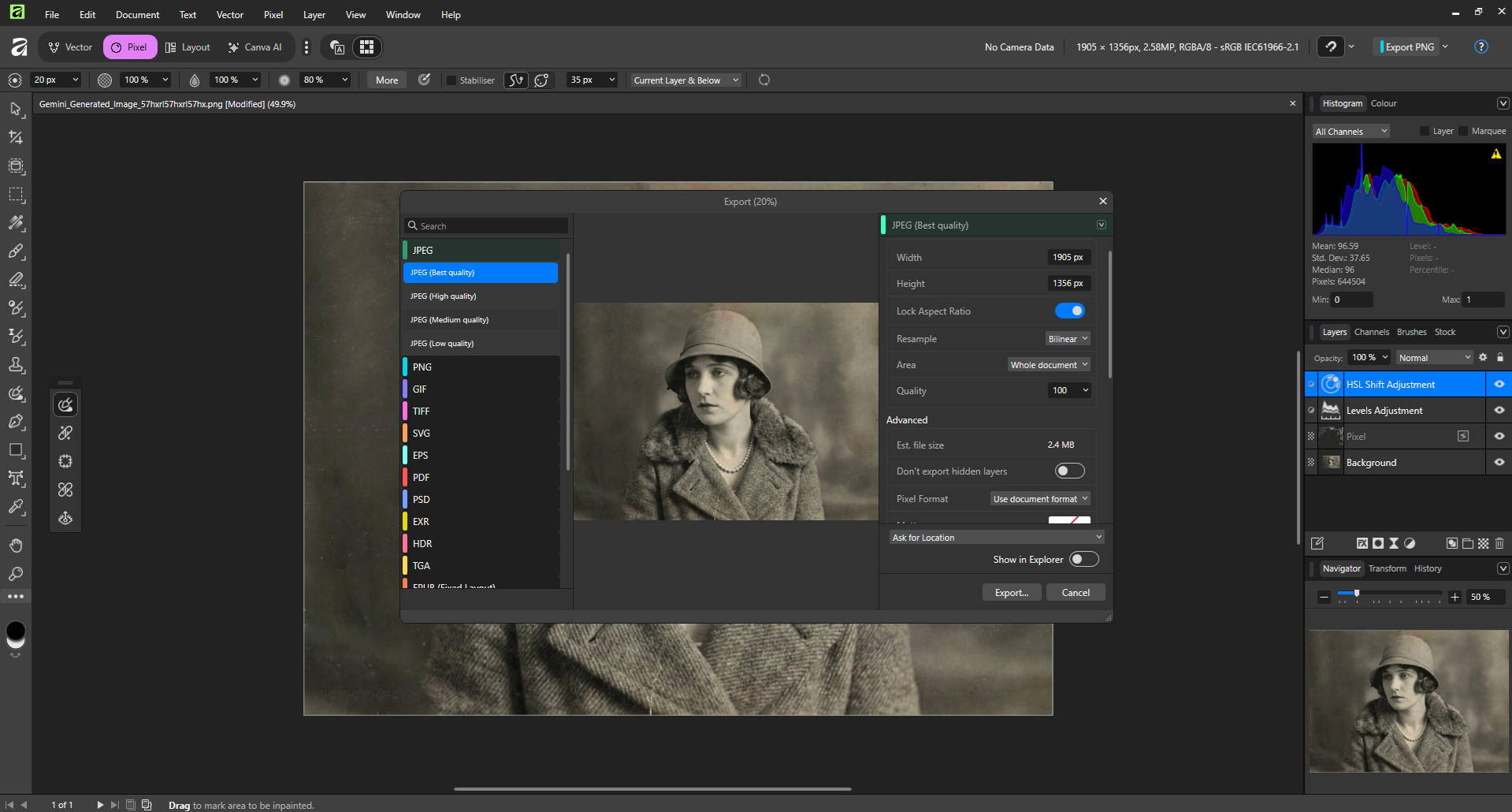Open the Resample Bilinear dropdown
The height and width of the screenshot is (812, 1512).
pos(1068,339)
